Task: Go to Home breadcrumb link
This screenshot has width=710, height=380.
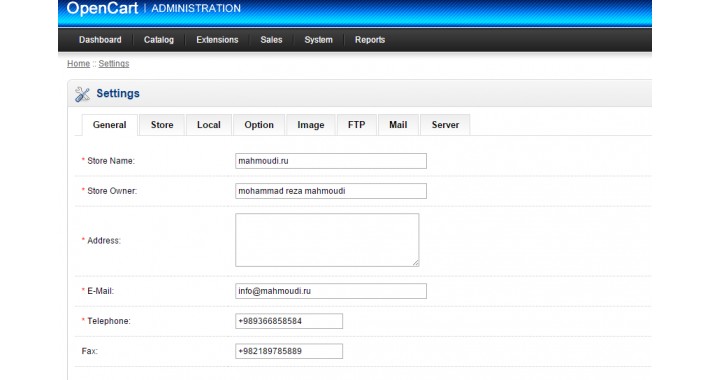Action: (x=78, y=63)
